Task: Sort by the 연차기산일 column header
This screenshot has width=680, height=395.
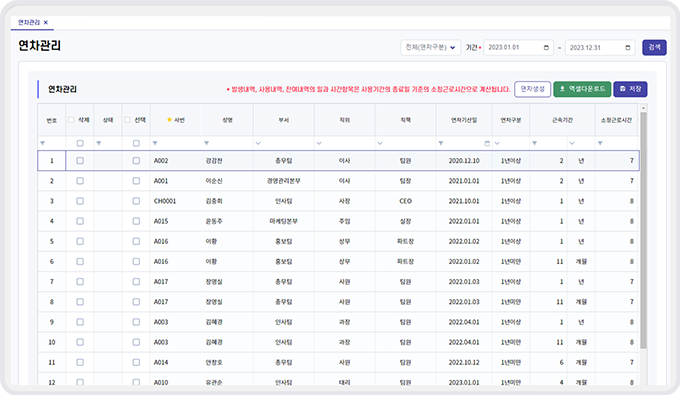Action: coord(464,120)
